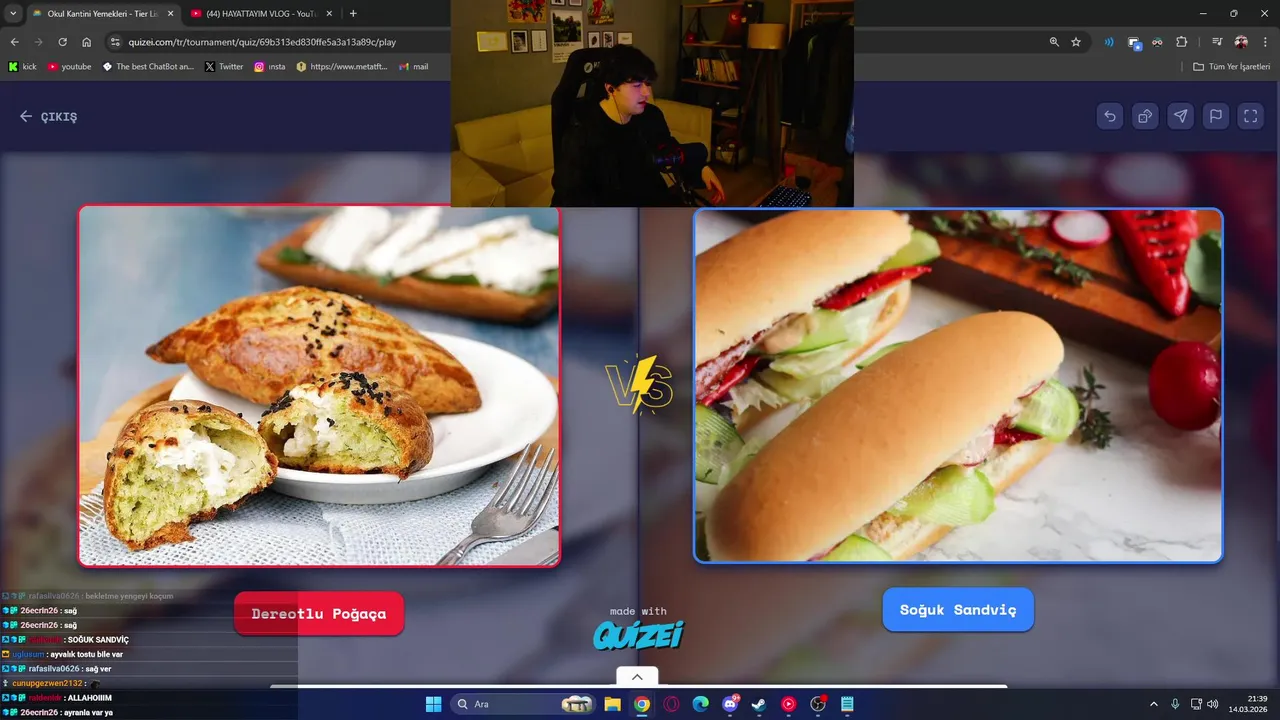Open the youtube bookmark
1280x720 pixels.
coord(69,67)
